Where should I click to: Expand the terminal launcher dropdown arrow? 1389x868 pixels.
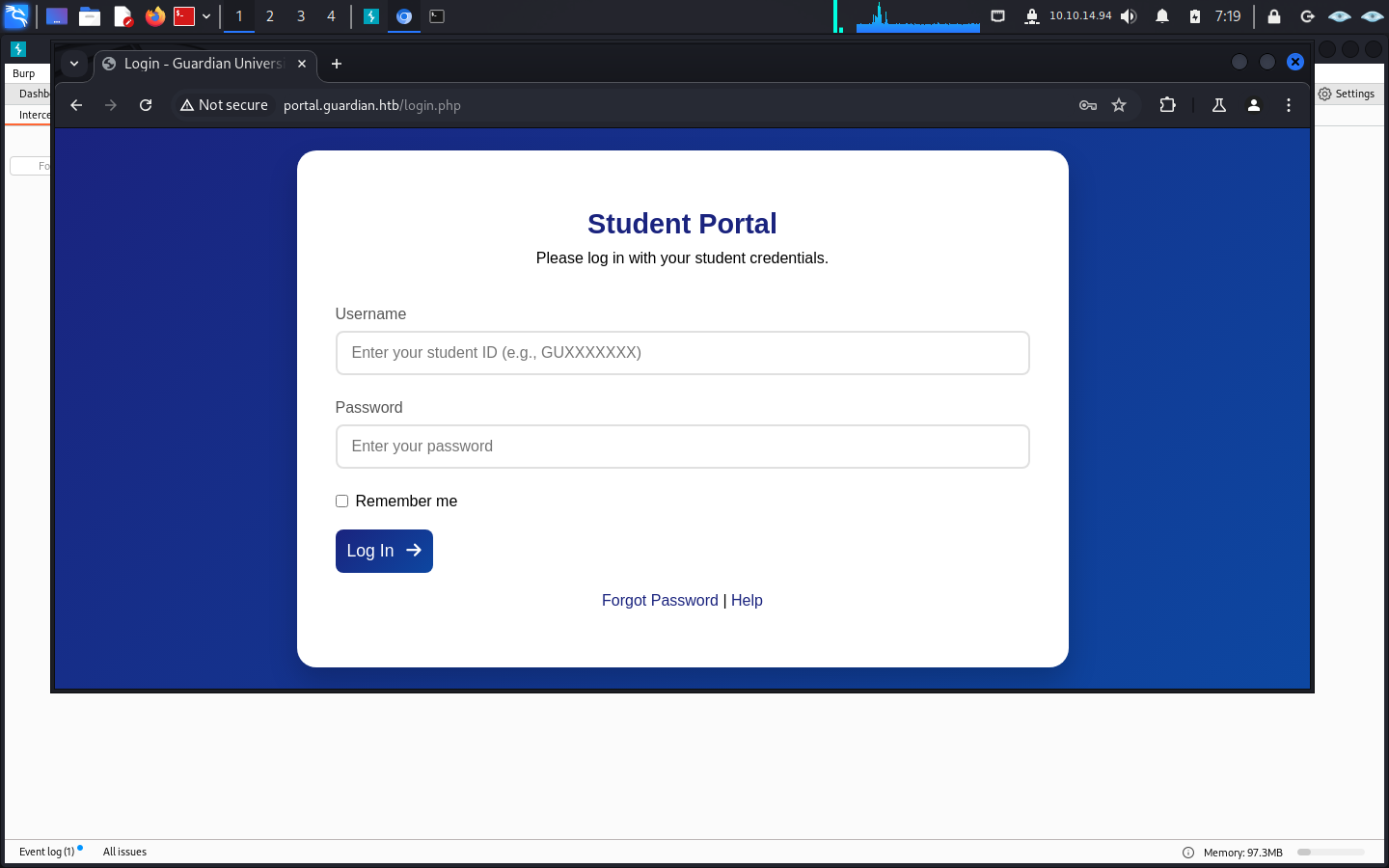coord(206,16)
